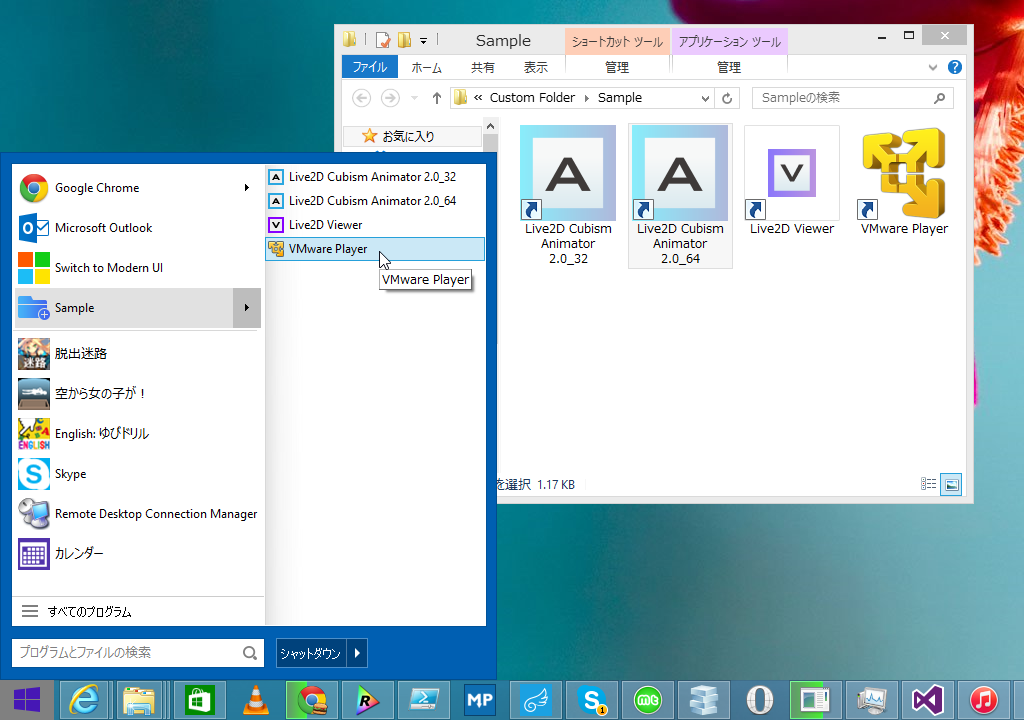Open iTunes from taskbar
1024x720 pixels.
[x=984, y=700]
